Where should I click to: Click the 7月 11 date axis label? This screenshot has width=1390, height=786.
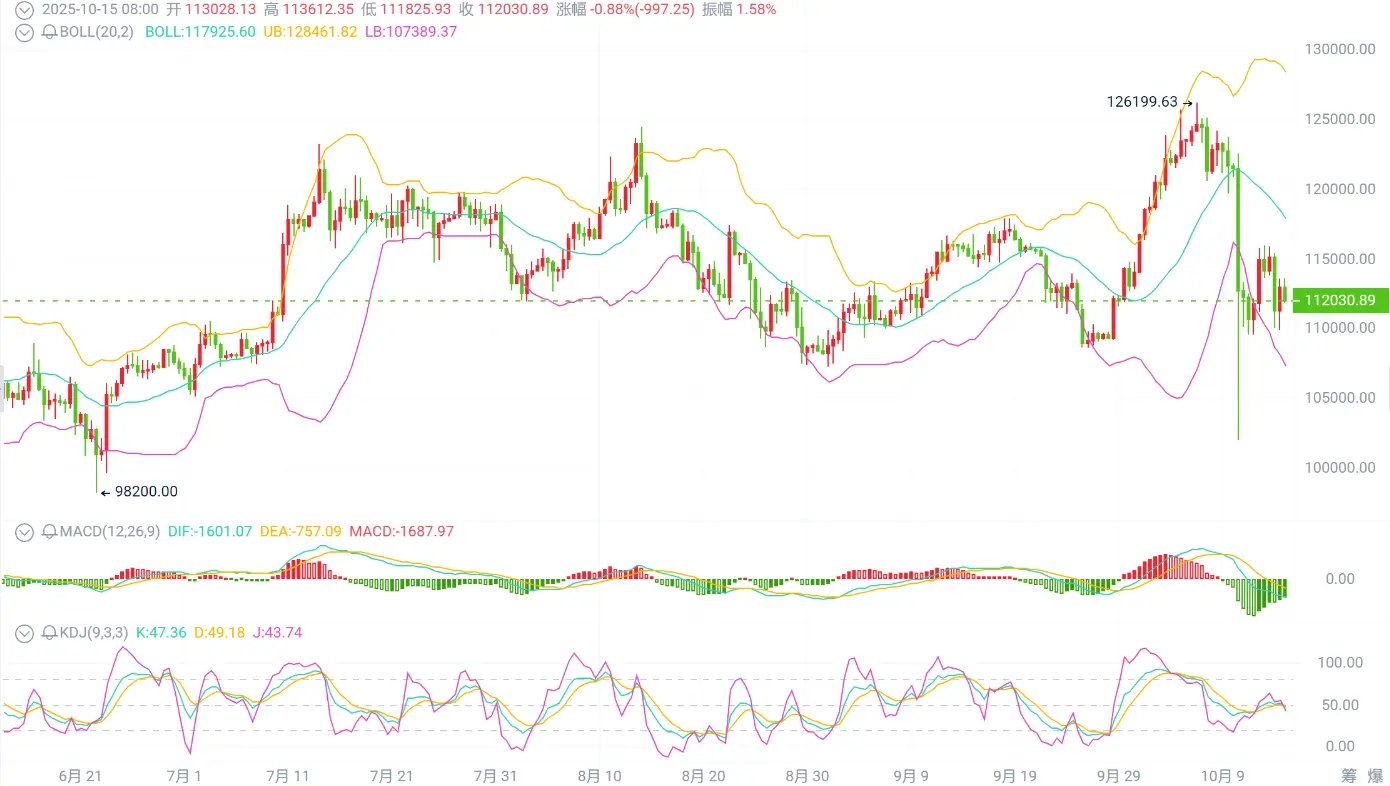pos(289,775)
